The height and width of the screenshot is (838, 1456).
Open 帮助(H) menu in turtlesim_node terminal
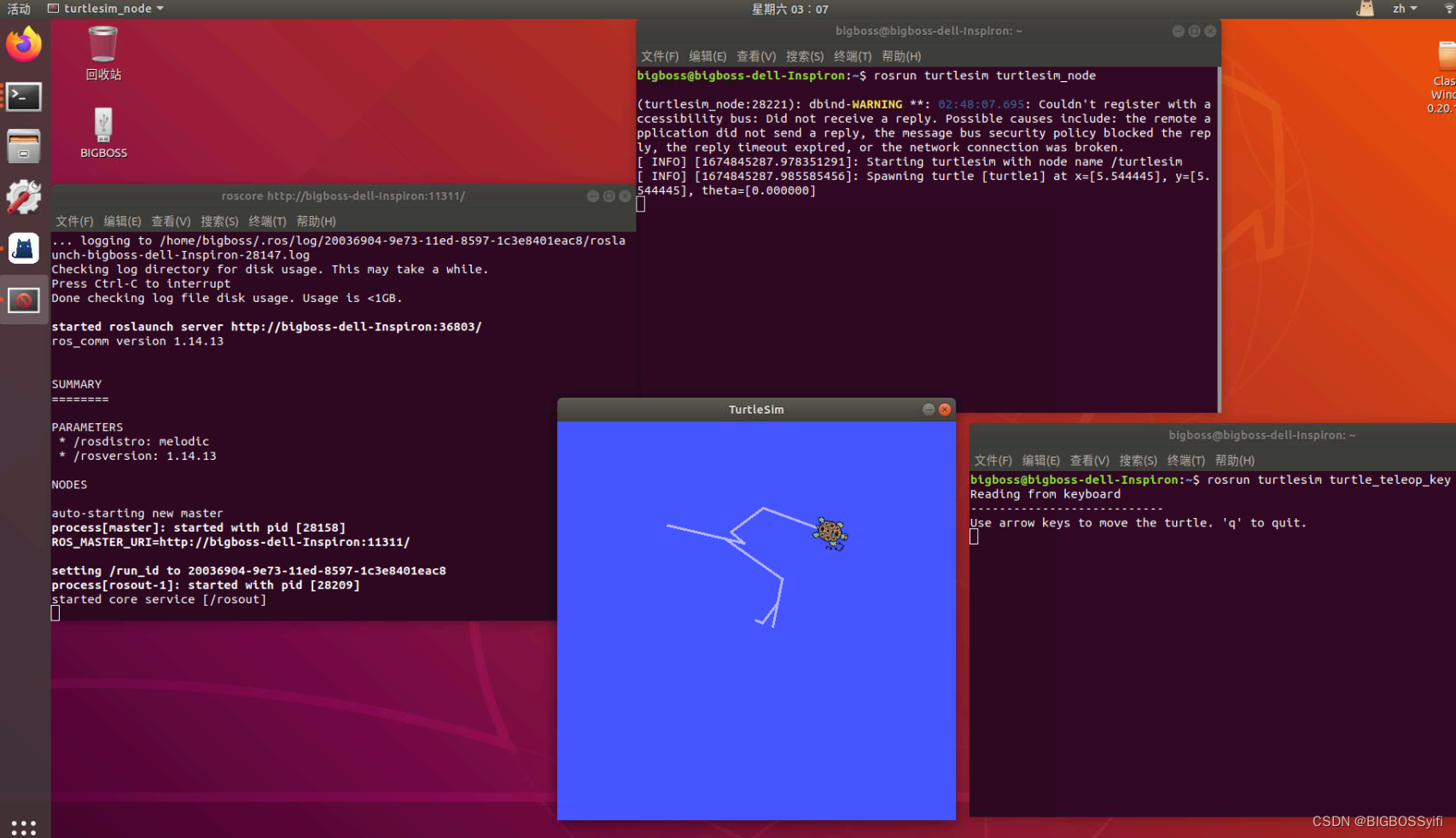pos(901,56)
